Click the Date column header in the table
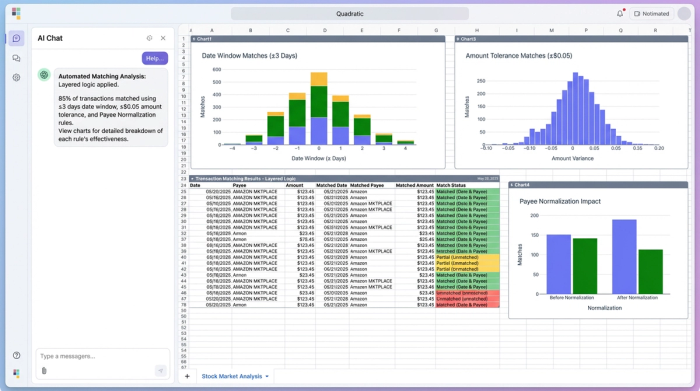 point(195,185)
